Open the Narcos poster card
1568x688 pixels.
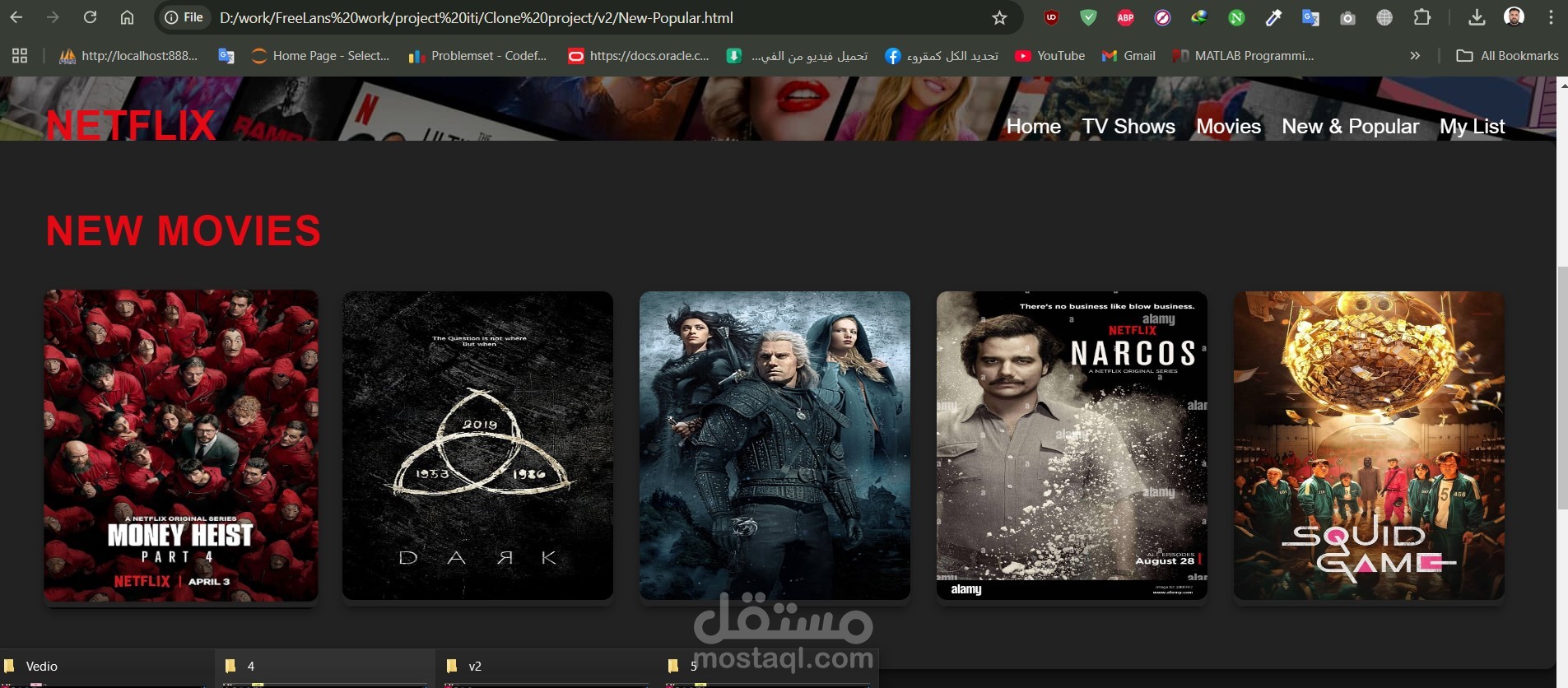[1072, 445]
